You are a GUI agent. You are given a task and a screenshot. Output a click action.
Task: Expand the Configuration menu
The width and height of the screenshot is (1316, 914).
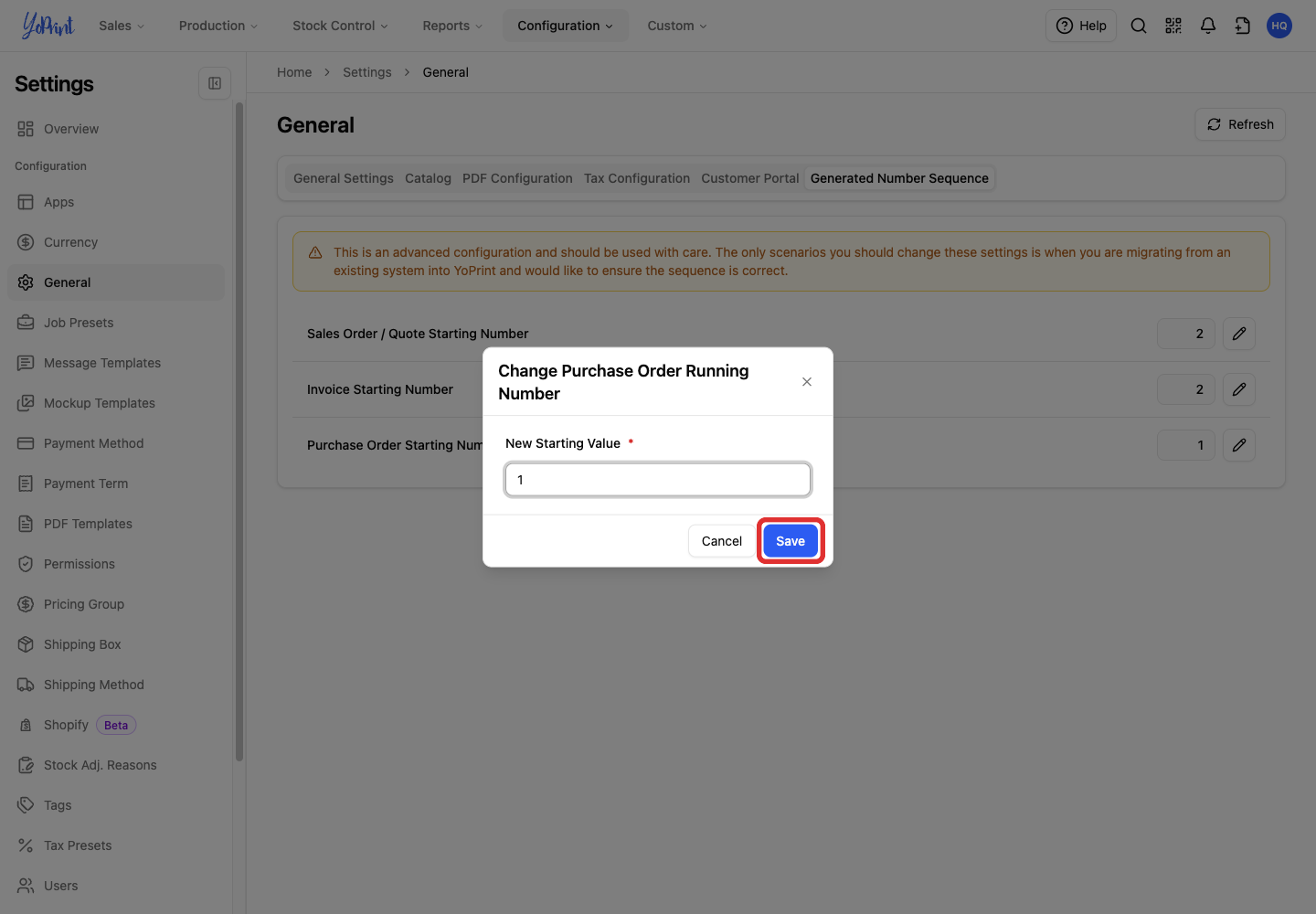coord(566,26)
